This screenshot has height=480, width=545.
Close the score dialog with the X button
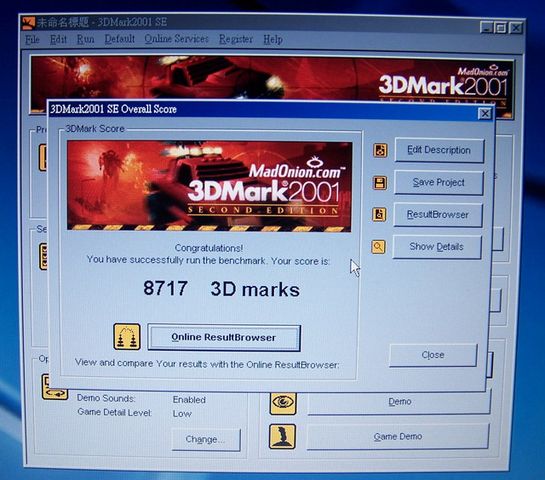point(485,113)
